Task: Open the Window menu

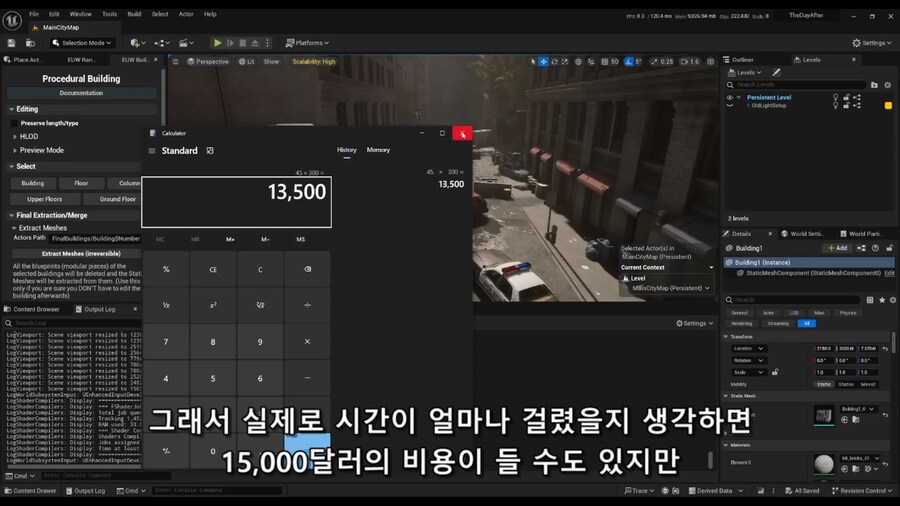Action: point(80,14)
